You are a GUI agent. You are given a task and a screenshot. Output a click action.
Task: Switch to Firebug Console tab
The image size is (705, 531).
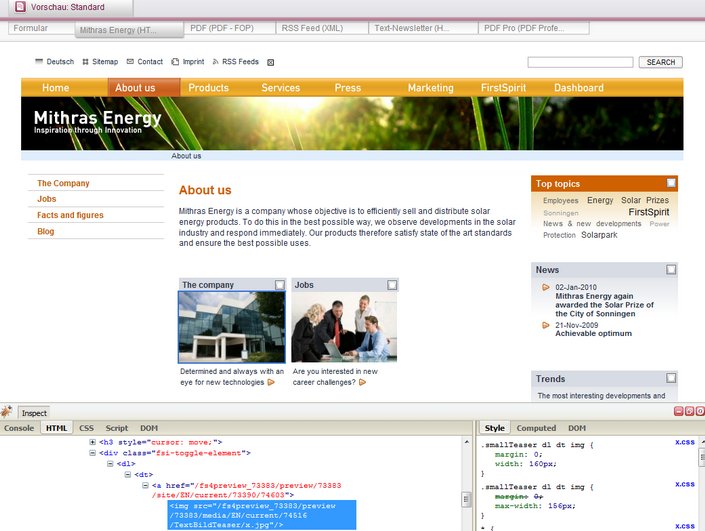pos(19,428)
